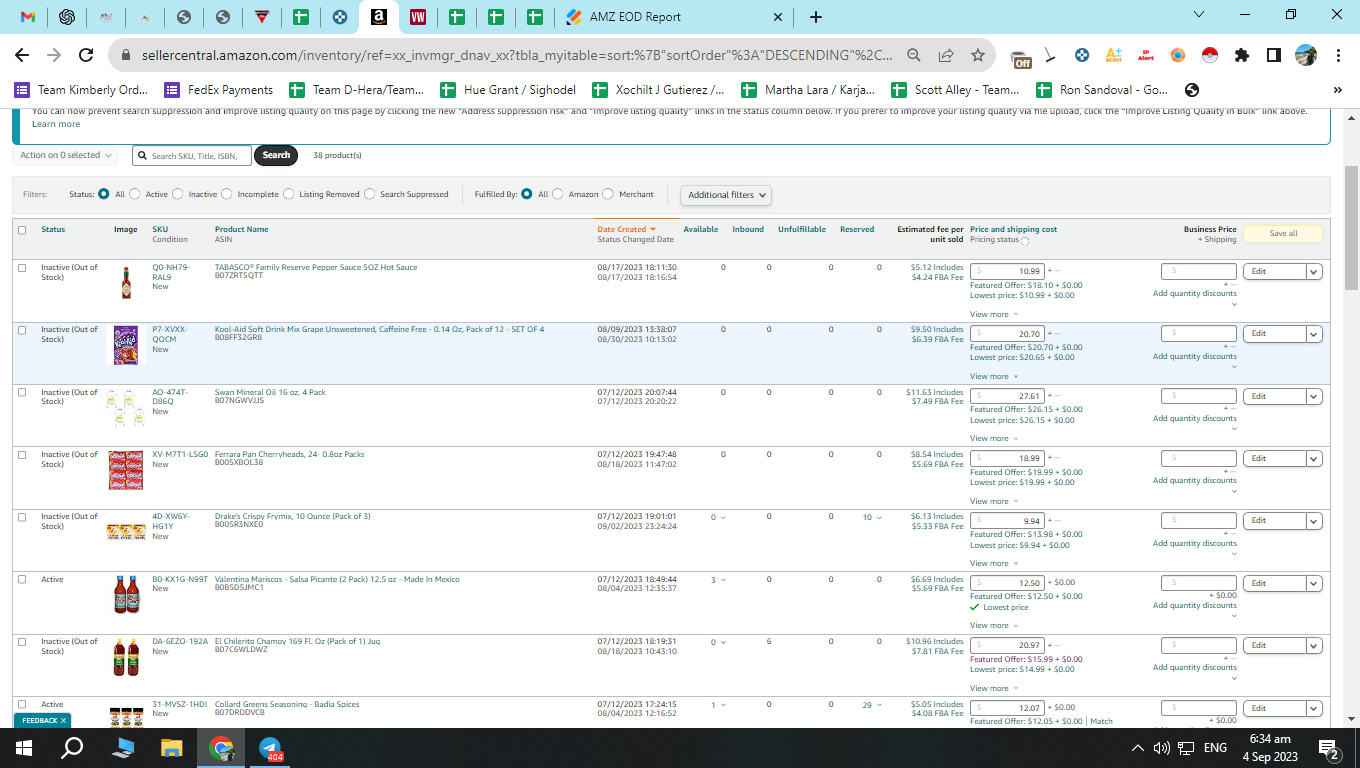Open Telegram from the taskbar
The image size is (1360, 768).
tap(270, 748)
